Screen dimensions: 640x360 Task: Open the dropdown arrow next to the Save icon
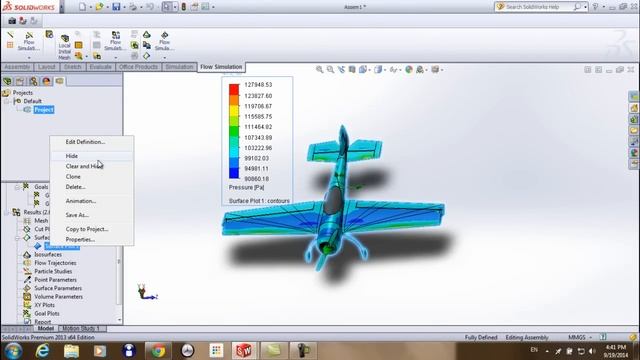[124, 7]
